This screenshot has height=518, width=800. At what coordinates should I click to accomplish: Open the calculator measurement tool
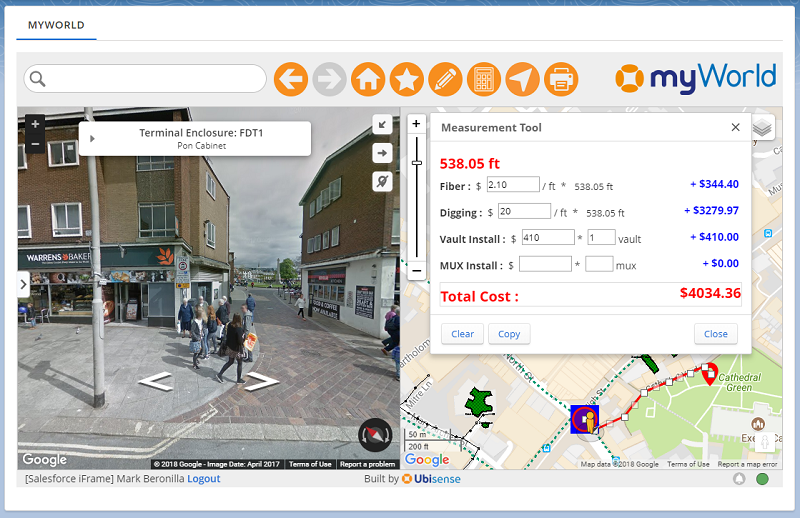484,79
